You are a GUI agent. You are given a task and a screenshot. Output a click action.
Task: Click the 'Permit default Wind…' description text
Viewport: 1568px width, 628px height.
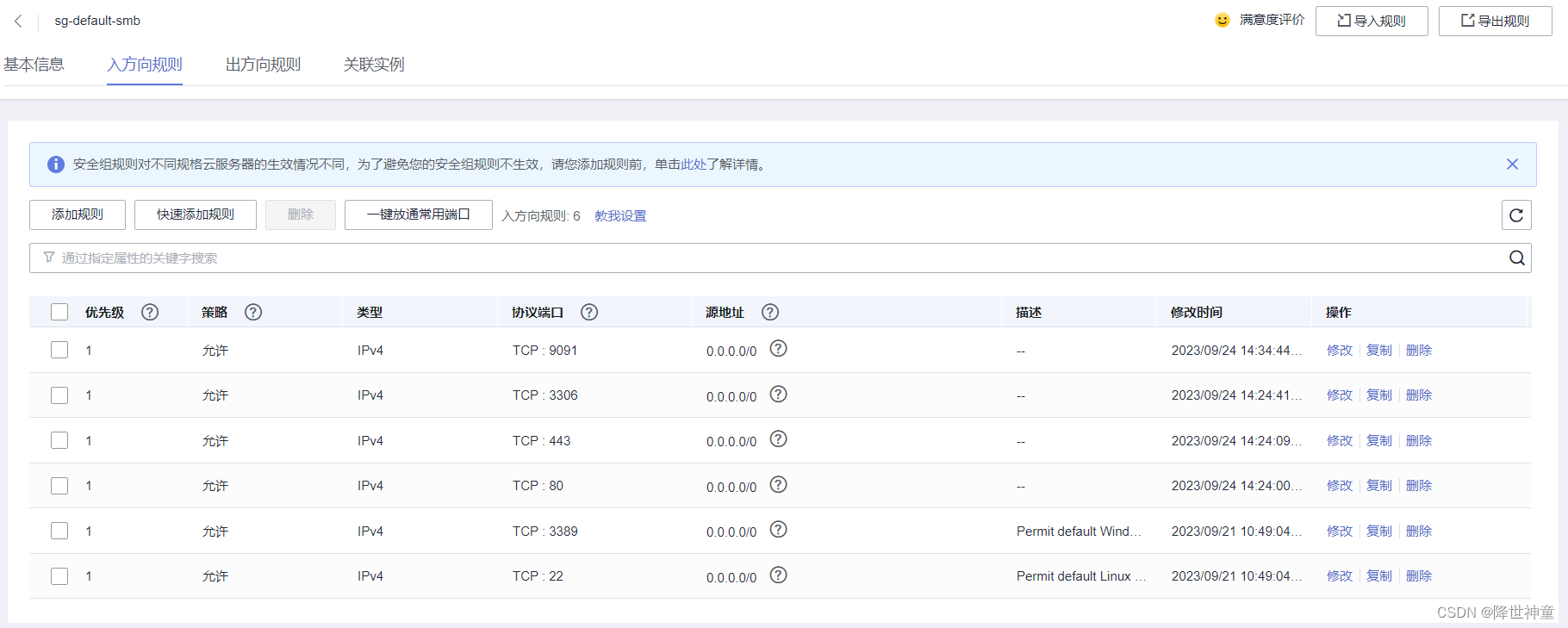[x=1079, y=532]
